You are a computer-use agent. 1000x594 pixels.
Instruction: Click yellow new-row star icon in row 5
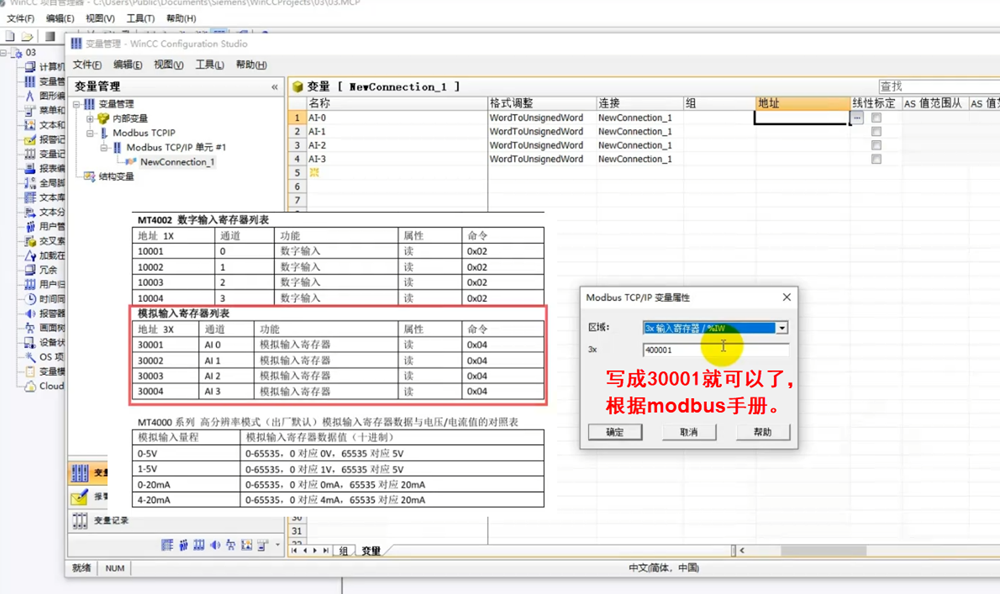point(314,172)
